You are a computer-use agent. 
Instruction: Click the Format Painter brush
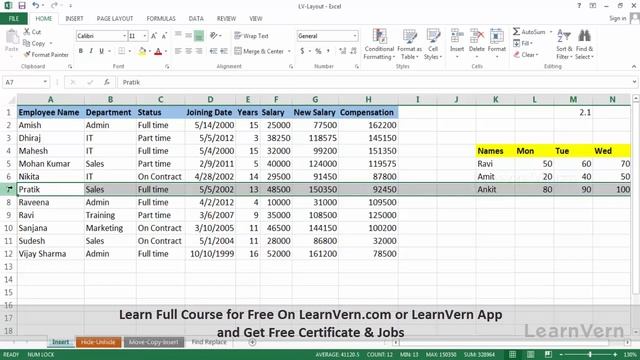27,54
